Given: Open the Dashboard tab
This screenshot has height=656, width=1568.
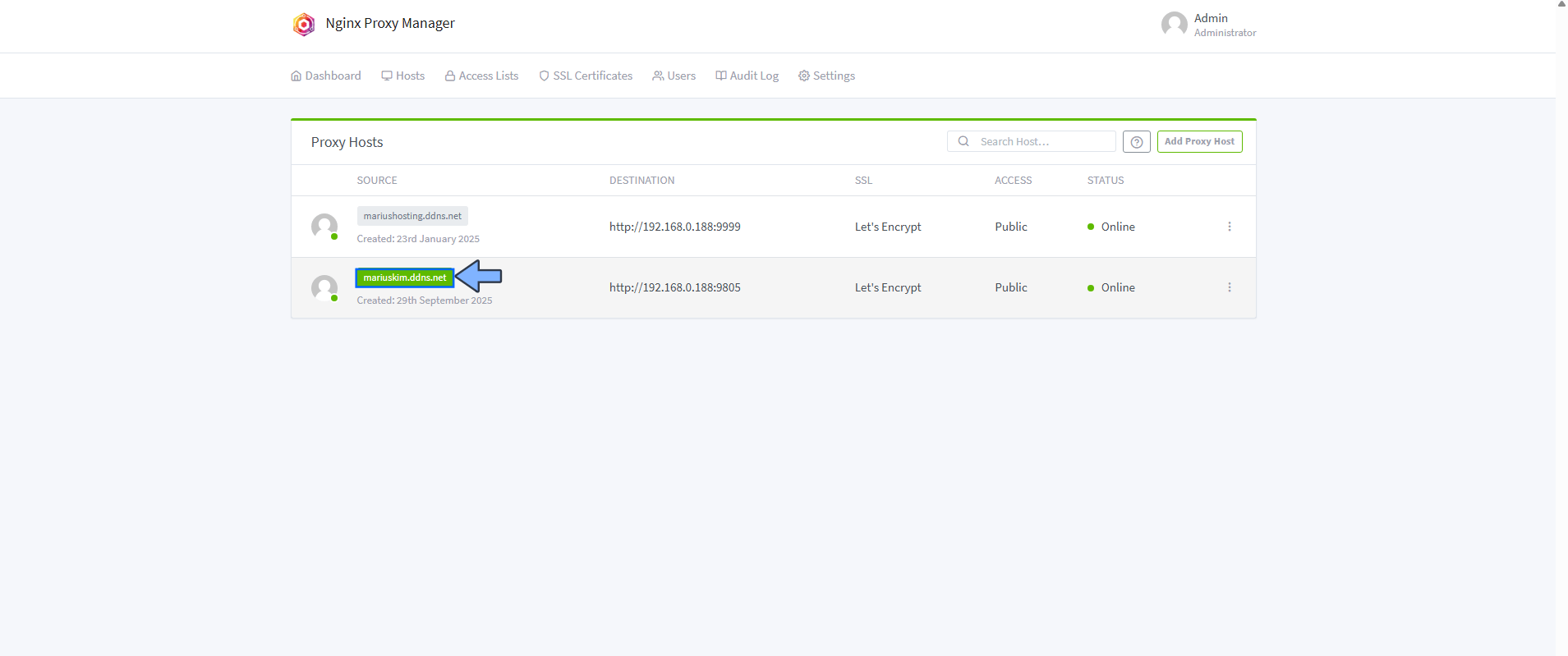Looking at the screenshot, I should click(x=326, y=76).
